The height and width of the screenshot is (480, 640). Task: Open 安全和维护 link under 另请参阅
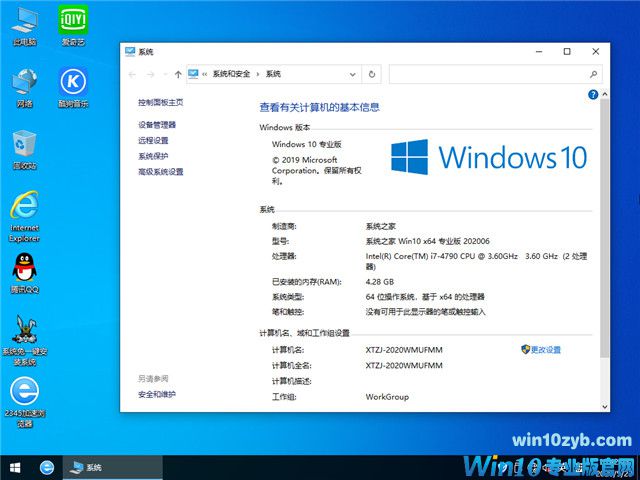point(157,394)
